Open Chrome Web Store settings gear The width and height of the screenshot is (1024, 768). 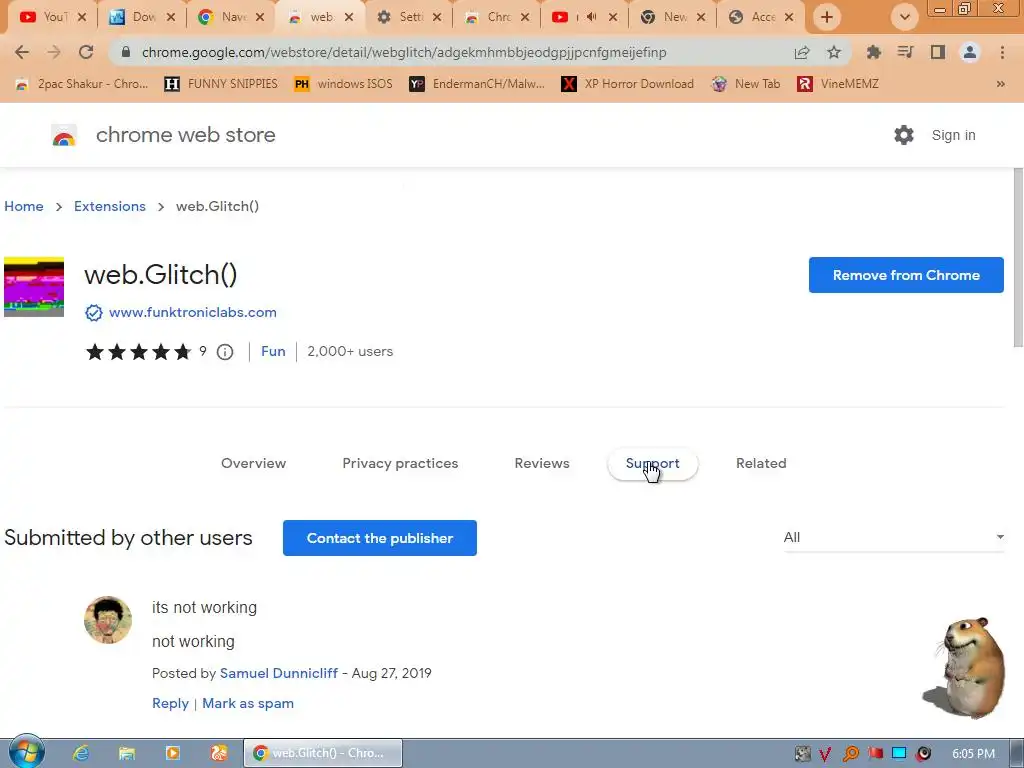[904, 135]
